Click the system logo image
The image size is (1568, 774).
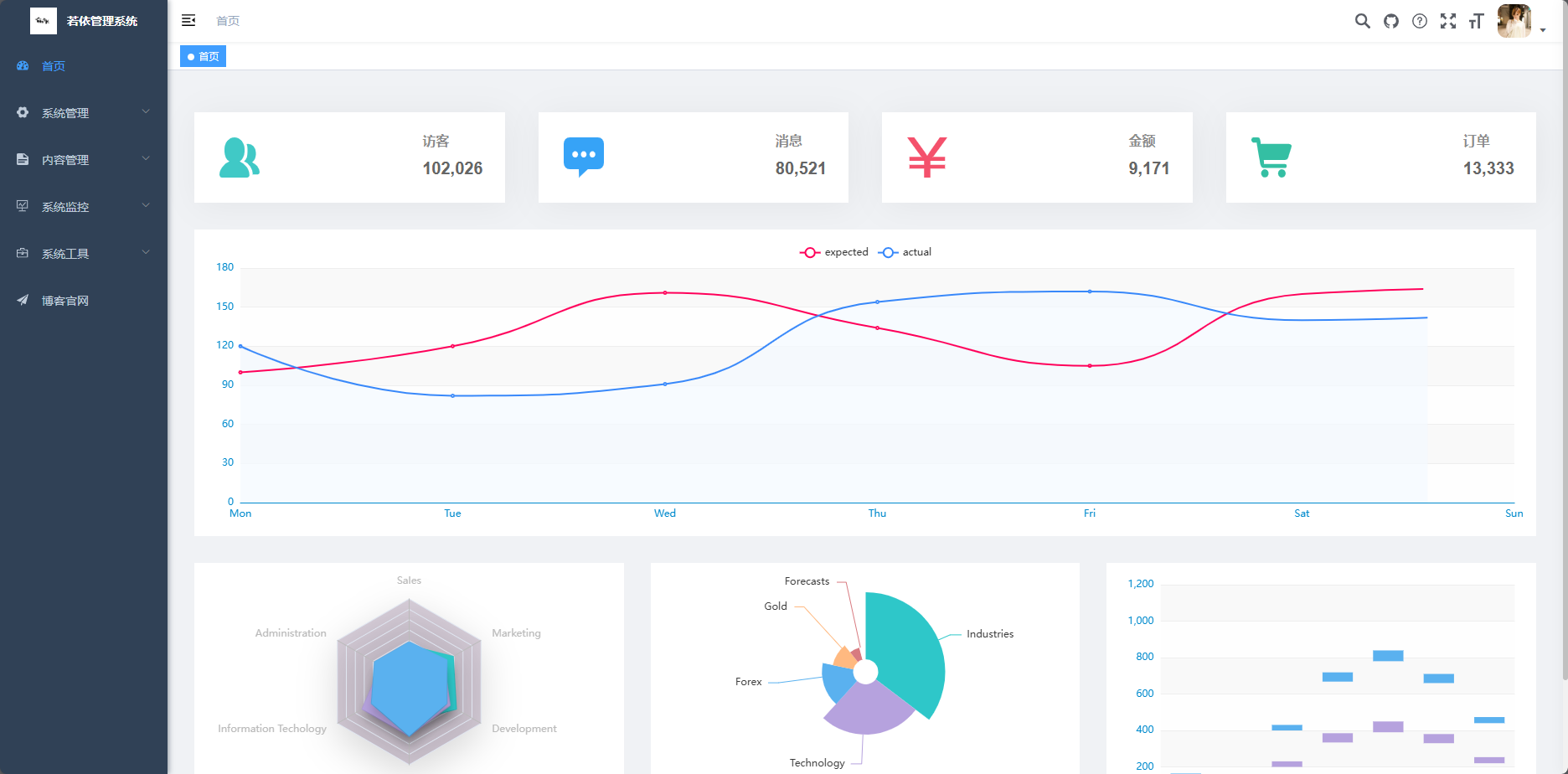click(x=44, y=21)
